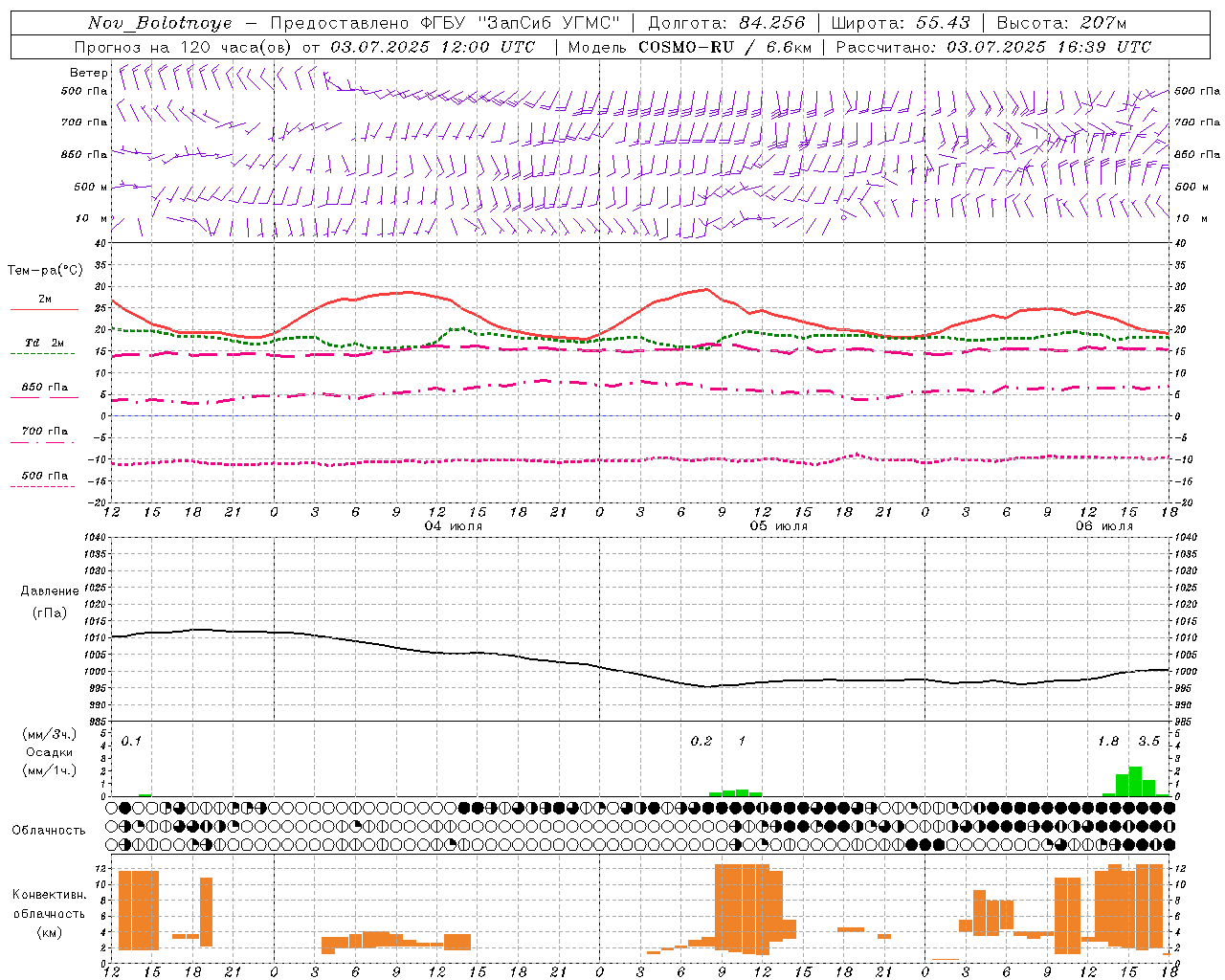The width and height of the screenshot is (1225, 980).
Task: Click the 1.8 precipitation amount value
Action: tap(1108, 741)
